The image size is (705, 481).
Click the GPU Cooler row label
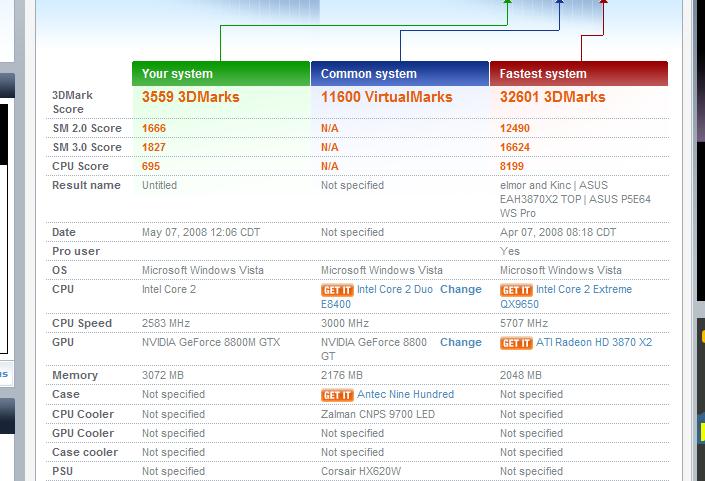pyautogui.click(x=83, y=433)
